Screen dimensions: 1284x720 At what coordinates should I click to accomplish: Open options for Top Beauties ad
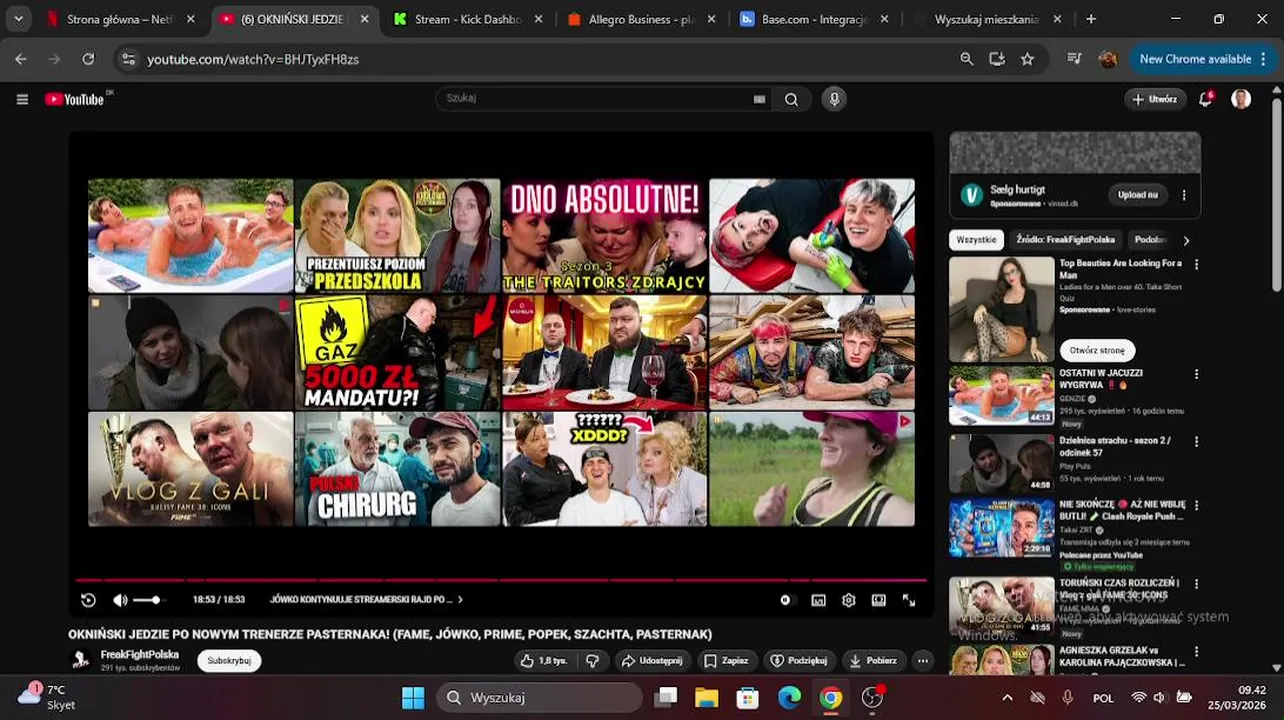1196,265
